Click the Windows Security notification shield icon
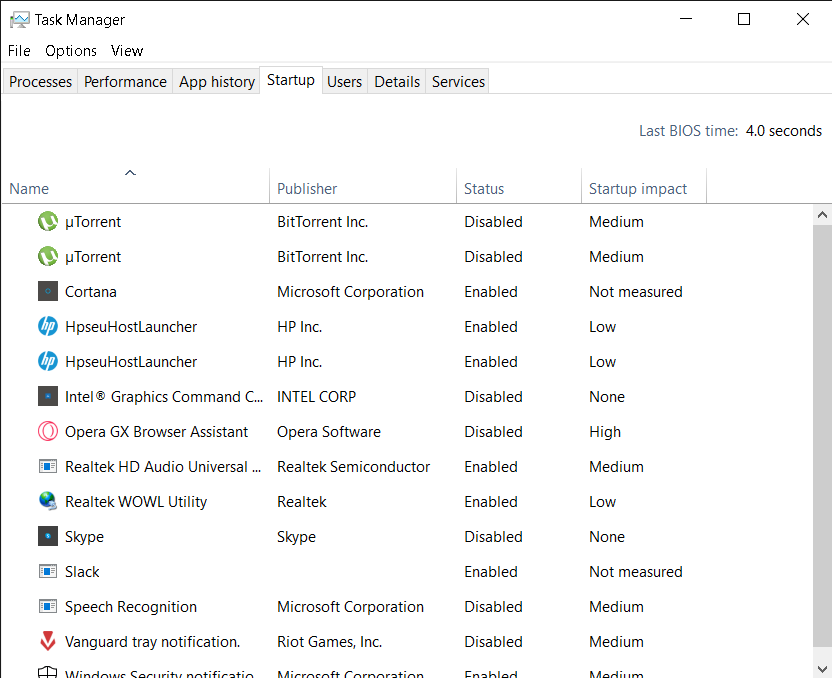Viewport: 832px width, 678px height. pos(48,672)
